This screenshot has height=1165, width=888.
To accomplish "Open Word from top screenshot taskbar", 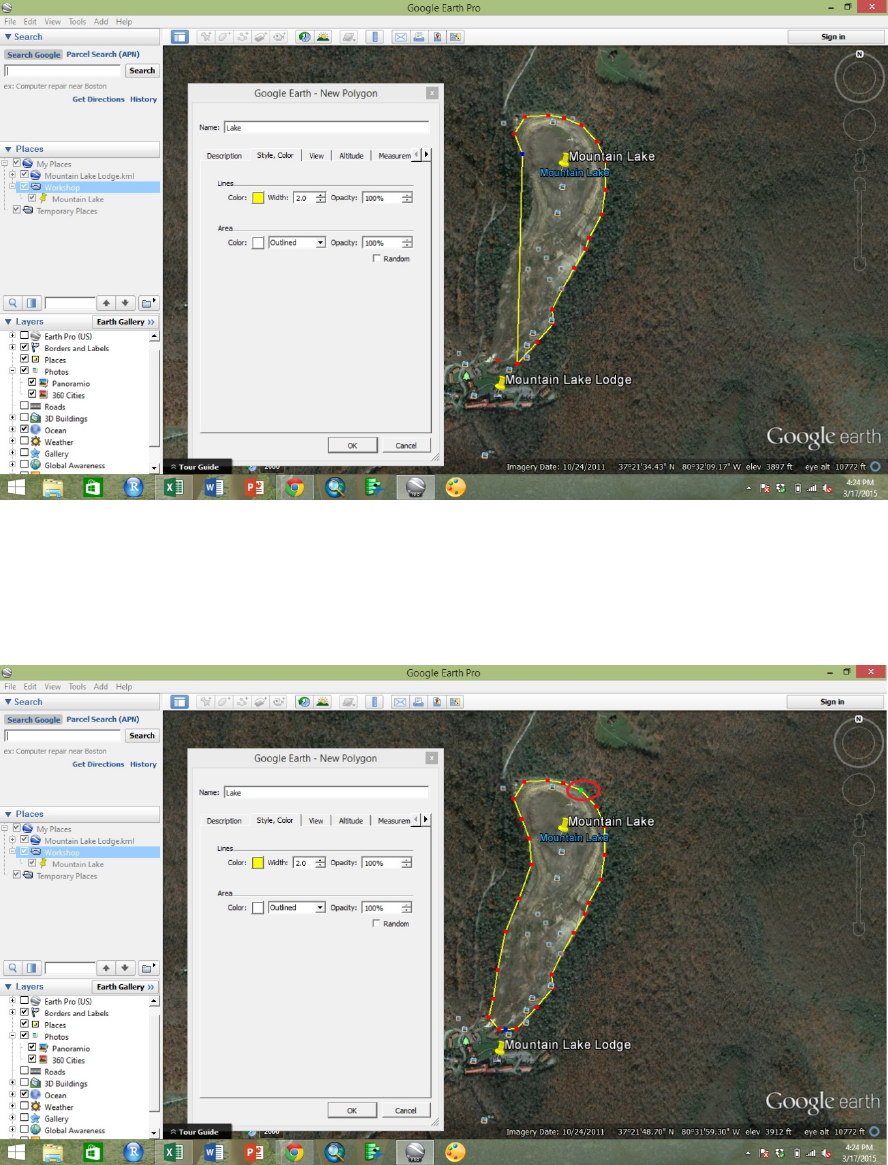I will tap(214, 487).
